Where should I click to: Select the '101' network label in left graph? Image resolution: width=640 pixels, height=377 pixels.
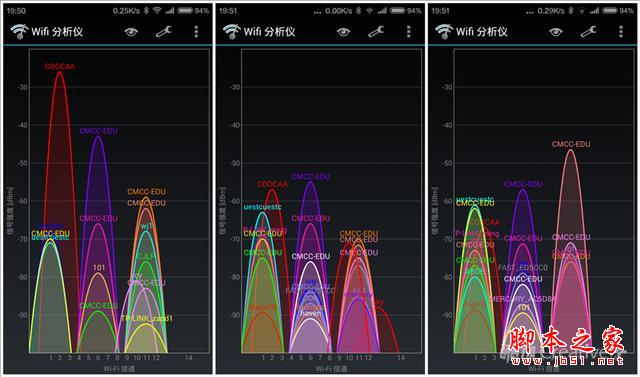pyautogui.click(x=99, y=268)
